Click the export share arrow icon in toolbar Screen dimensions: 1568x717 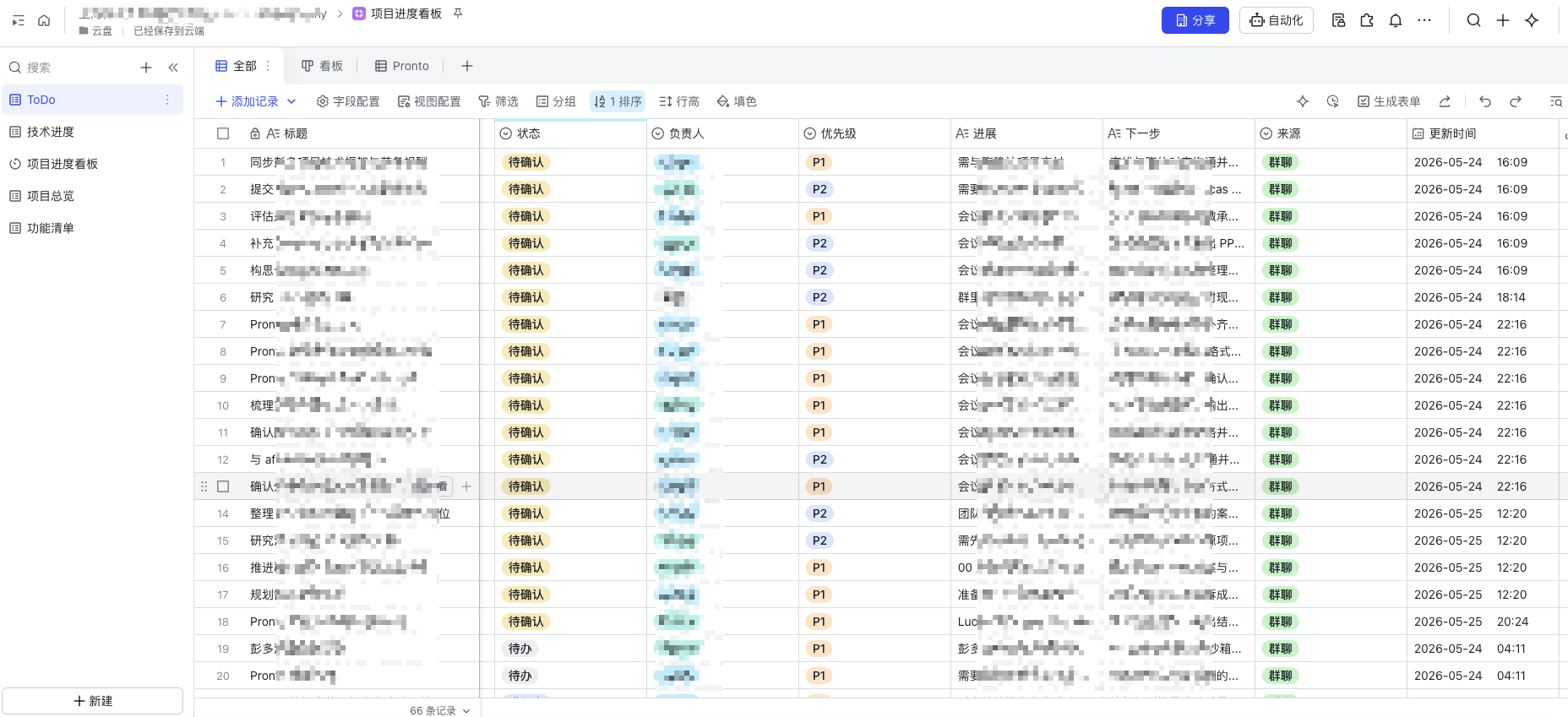click(x=1445, y=101)
